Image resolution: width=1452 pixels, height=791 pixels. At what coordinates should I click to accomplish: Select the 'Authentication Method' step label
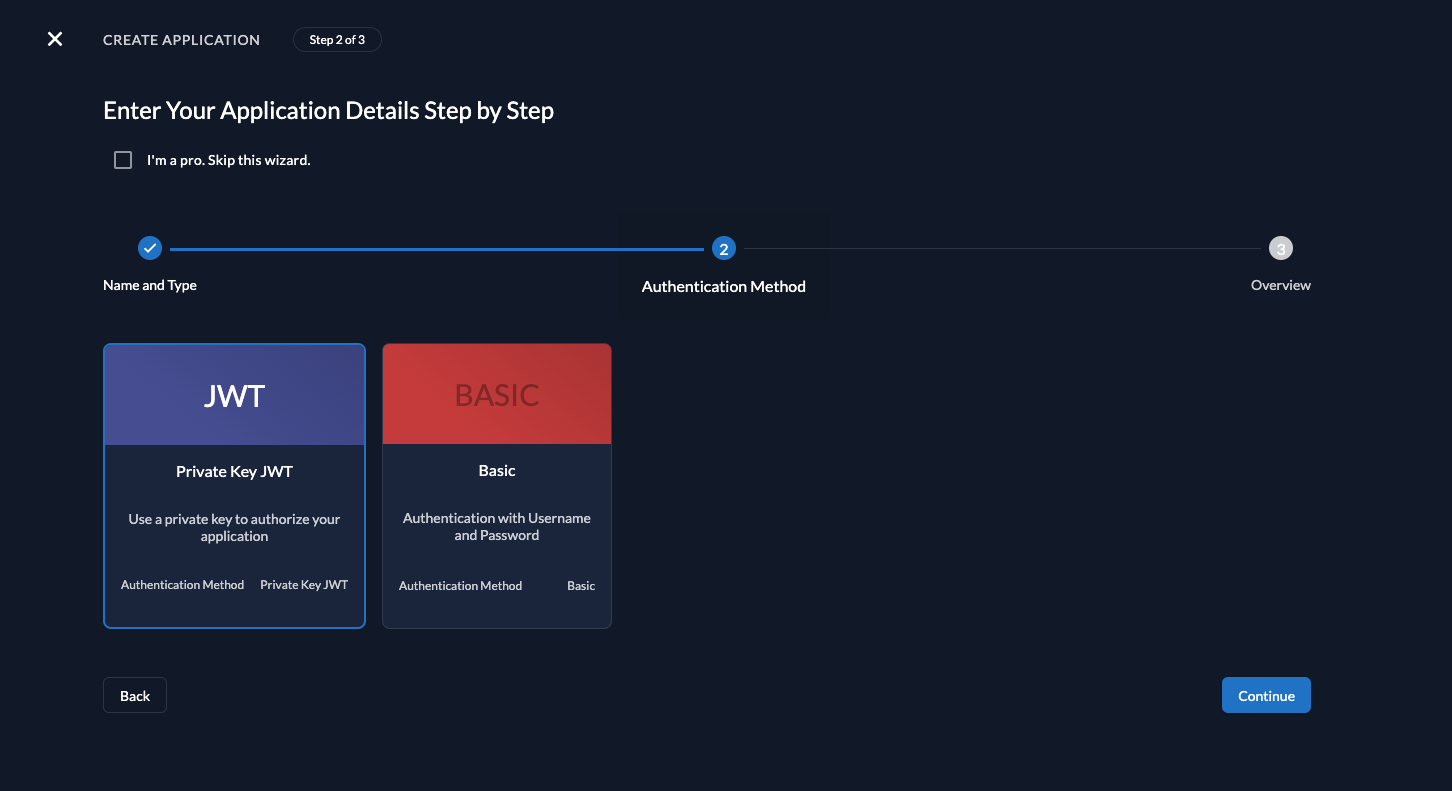pyautogui.click(x=723, y=287)
